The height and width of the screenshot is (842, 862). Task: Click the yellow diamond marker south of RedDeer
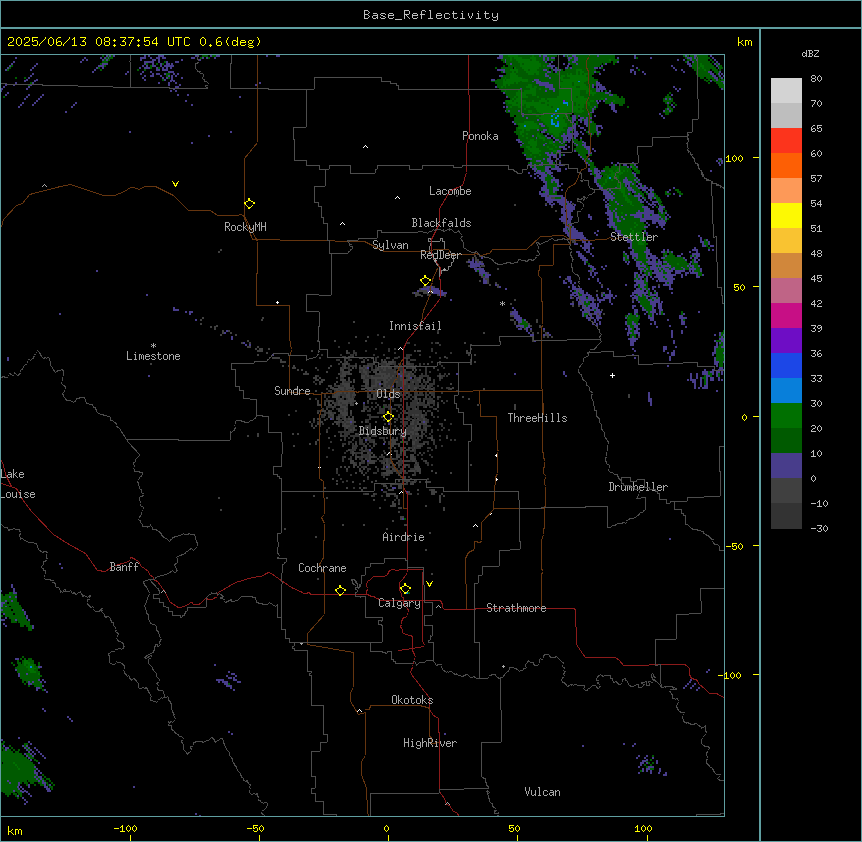[x=426, y=281]
